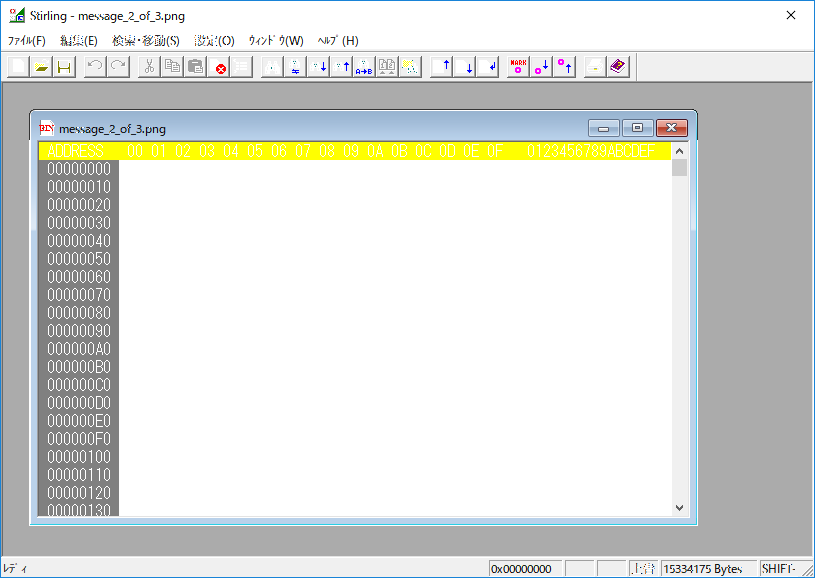Click the document icon in child title bar
Viewport: 815px width, 578px height.
pos(47,128)
